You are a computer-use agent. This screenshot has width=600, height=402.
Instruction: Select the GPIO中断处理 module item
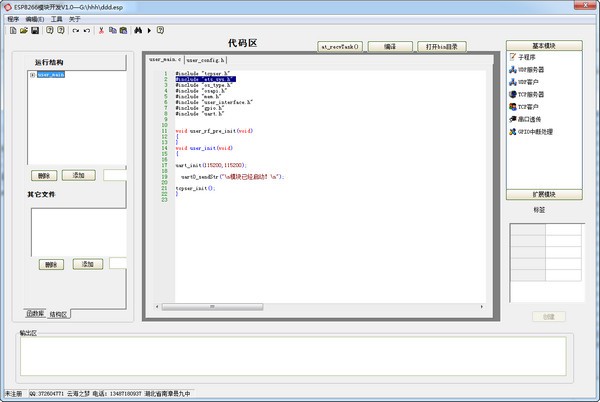point(531,132)
